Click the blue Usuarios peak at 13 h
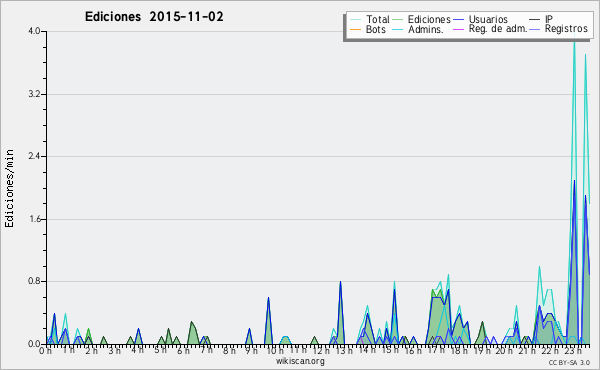600x370 pixels. (340, 282)
